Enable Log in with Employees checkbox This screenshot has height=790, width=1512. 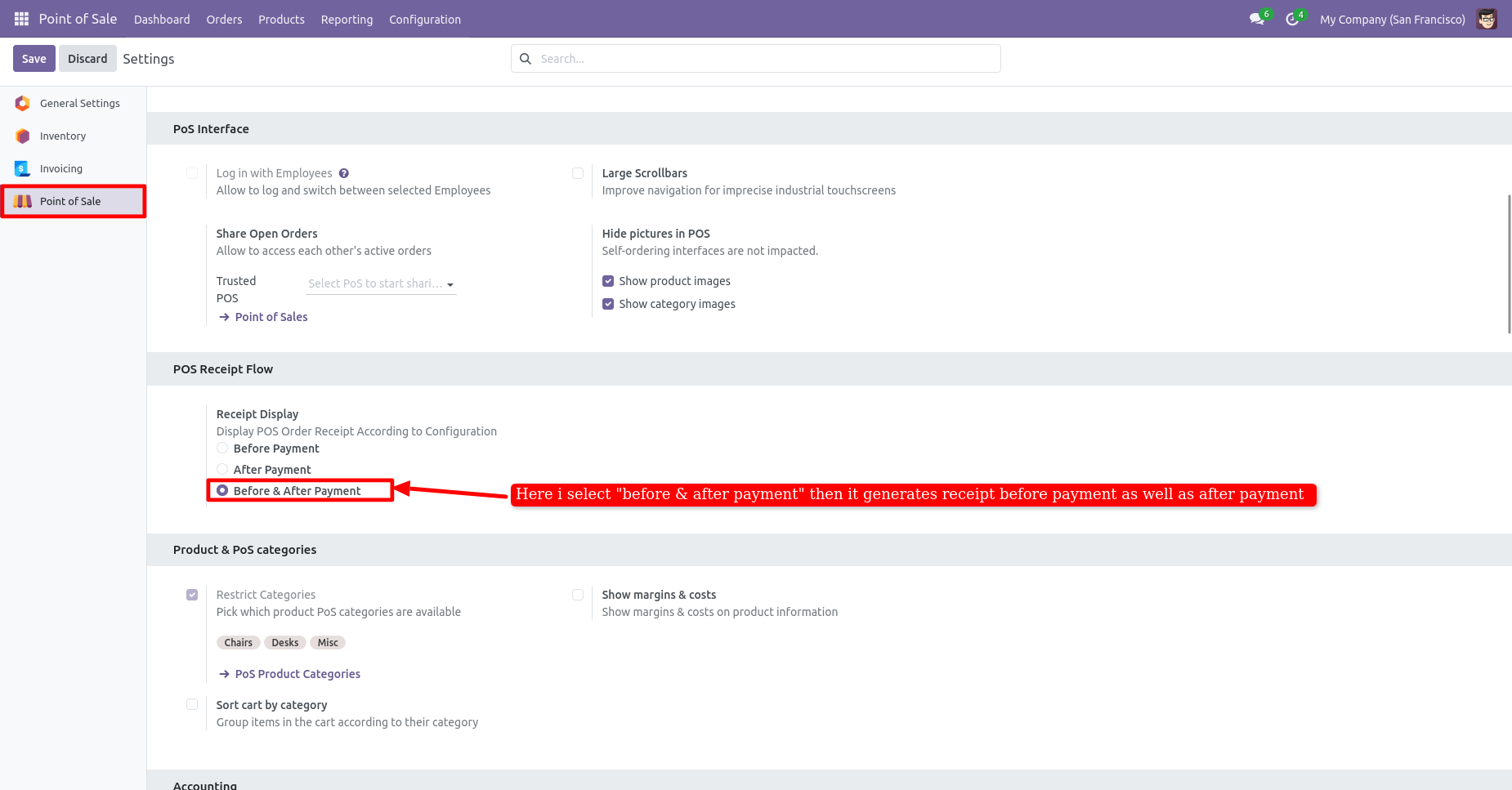192,173
